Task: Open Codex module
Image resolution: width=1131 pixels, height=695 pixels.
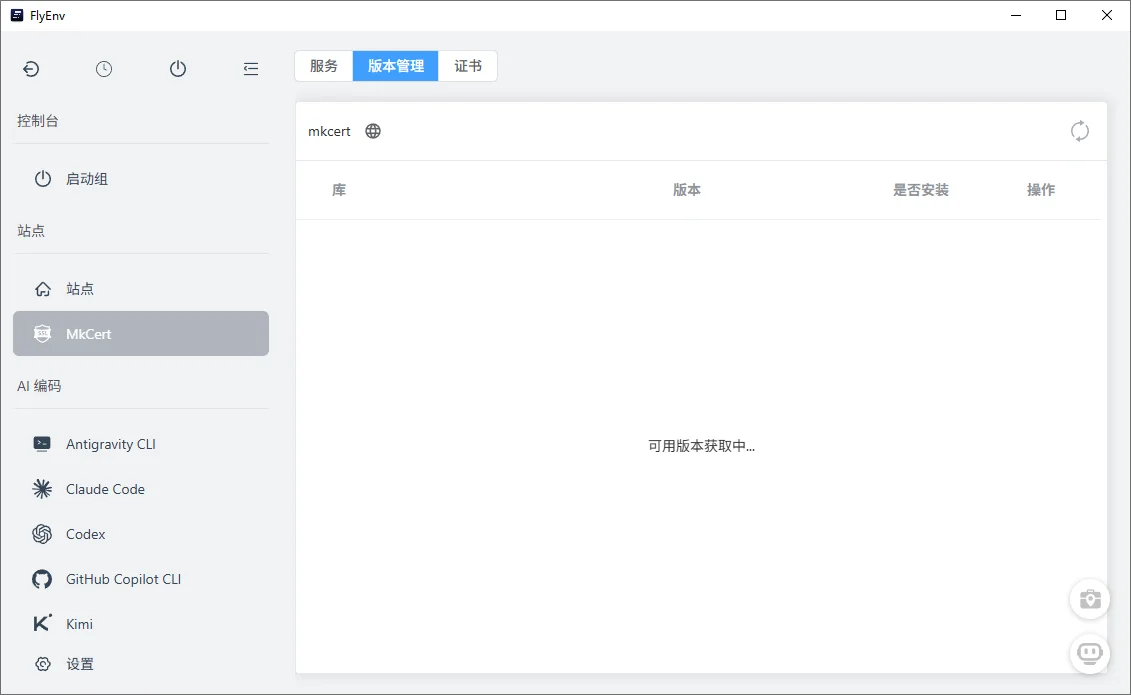Action: tap(141, 534)
